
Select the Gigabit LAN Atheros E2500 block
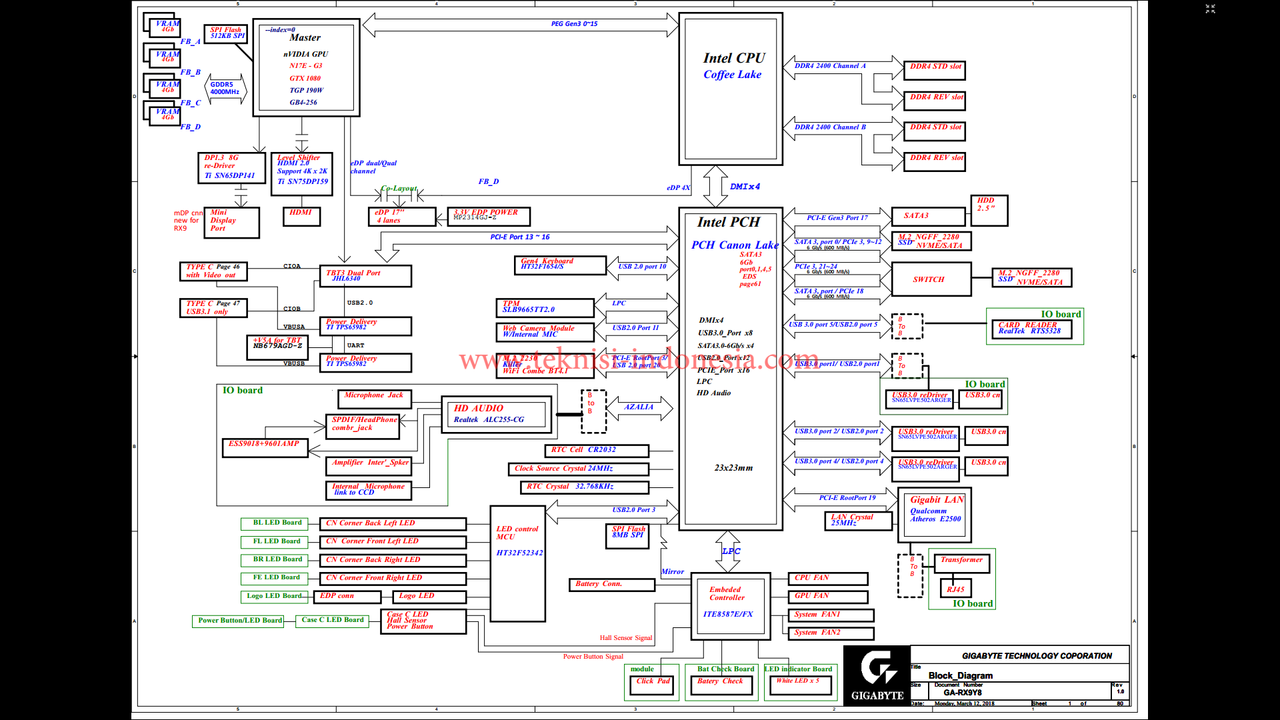click(x=934, y=515)
